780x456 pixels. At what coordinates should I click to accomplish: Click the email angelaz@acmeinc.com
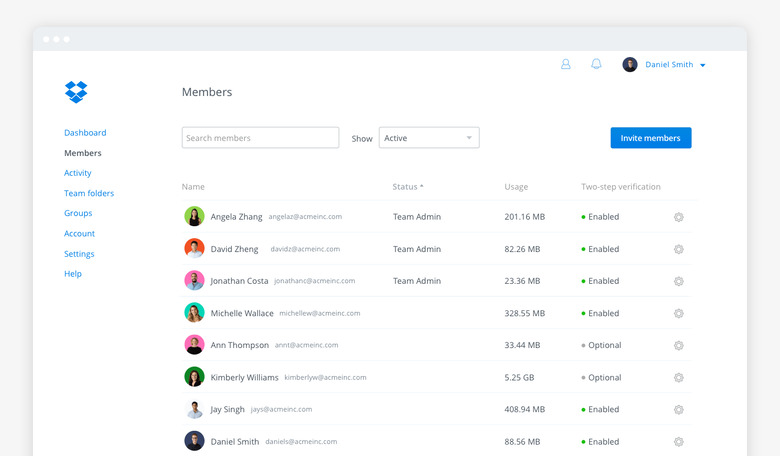(305, 217)
